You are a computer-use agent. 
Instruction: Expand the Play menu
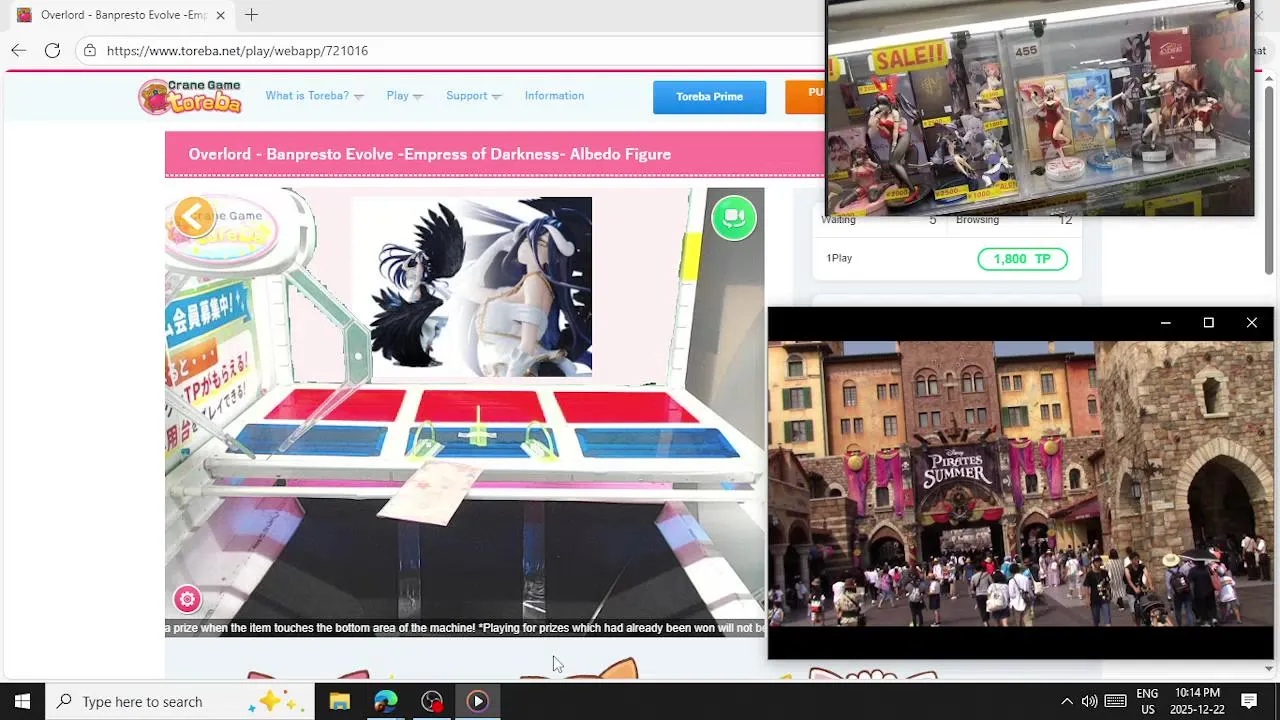(x=405, y=96)
